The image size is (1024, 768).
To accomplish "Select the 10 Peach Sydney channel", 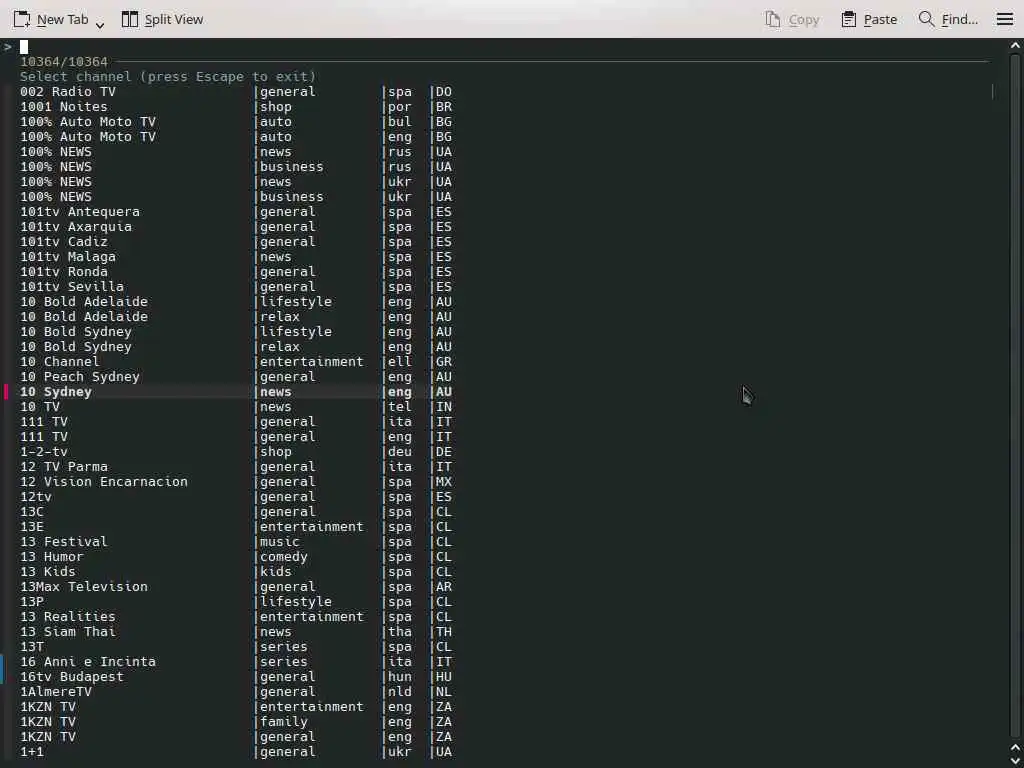I will click(x=236, y=377).
